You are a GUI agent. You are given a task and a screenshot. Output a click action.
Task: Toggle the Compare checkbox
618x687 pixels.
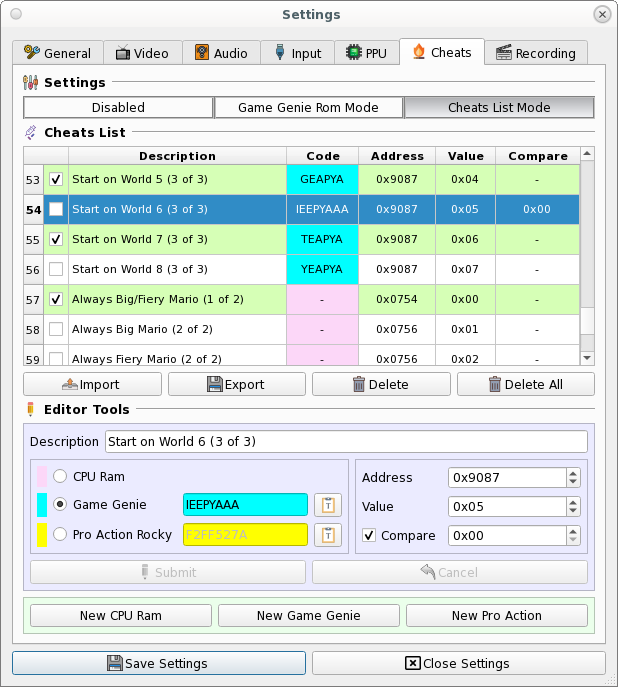pyautogui.click(x=369, y=535)
